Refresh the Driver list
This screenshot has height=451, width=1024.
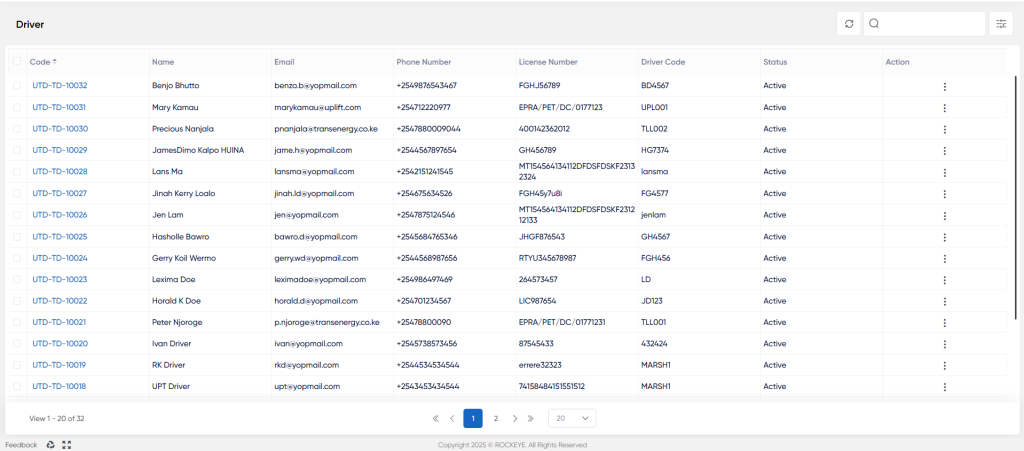coord(848,24)
